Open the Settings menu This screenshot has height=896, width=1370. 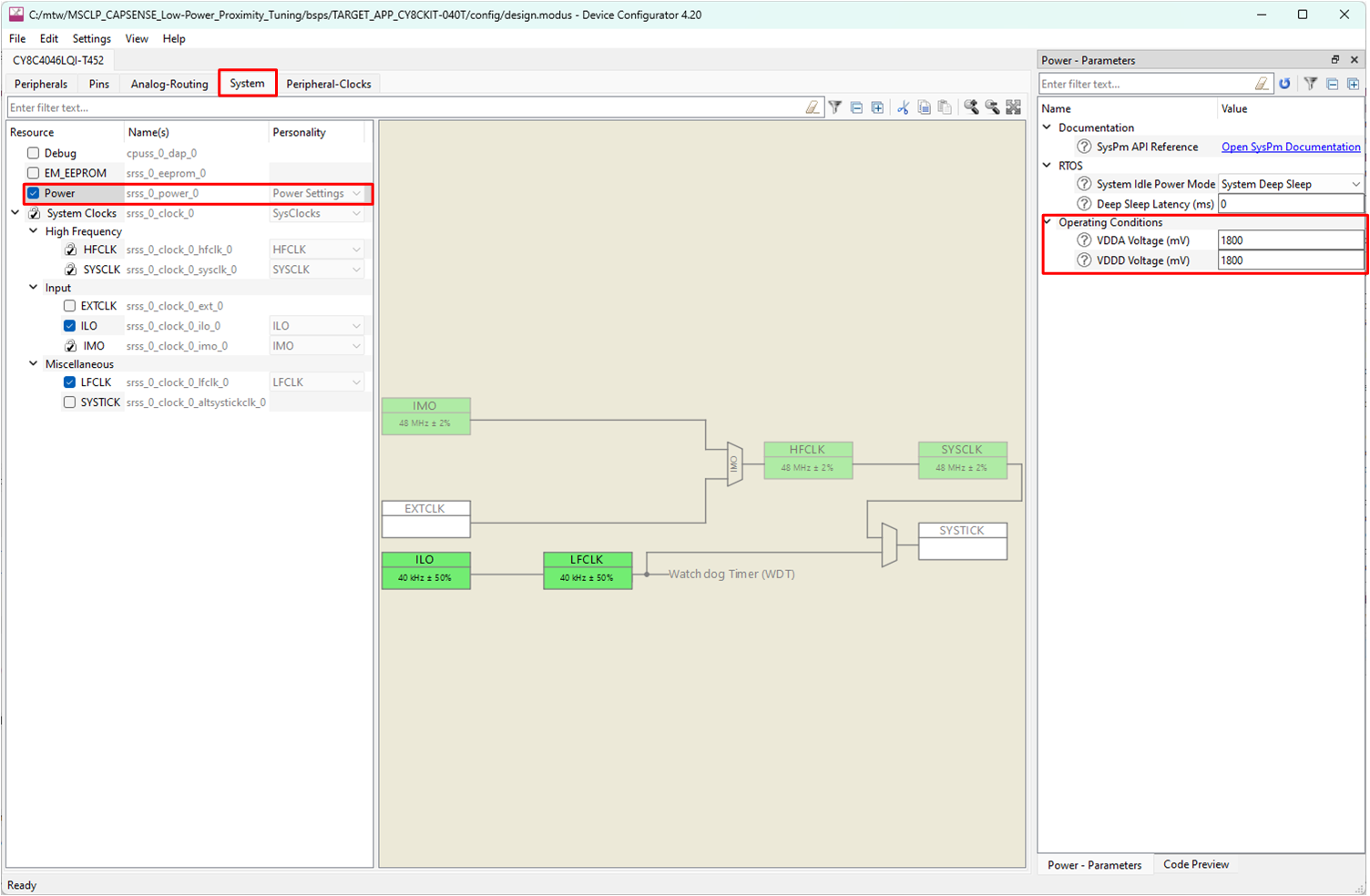(92, 38)
